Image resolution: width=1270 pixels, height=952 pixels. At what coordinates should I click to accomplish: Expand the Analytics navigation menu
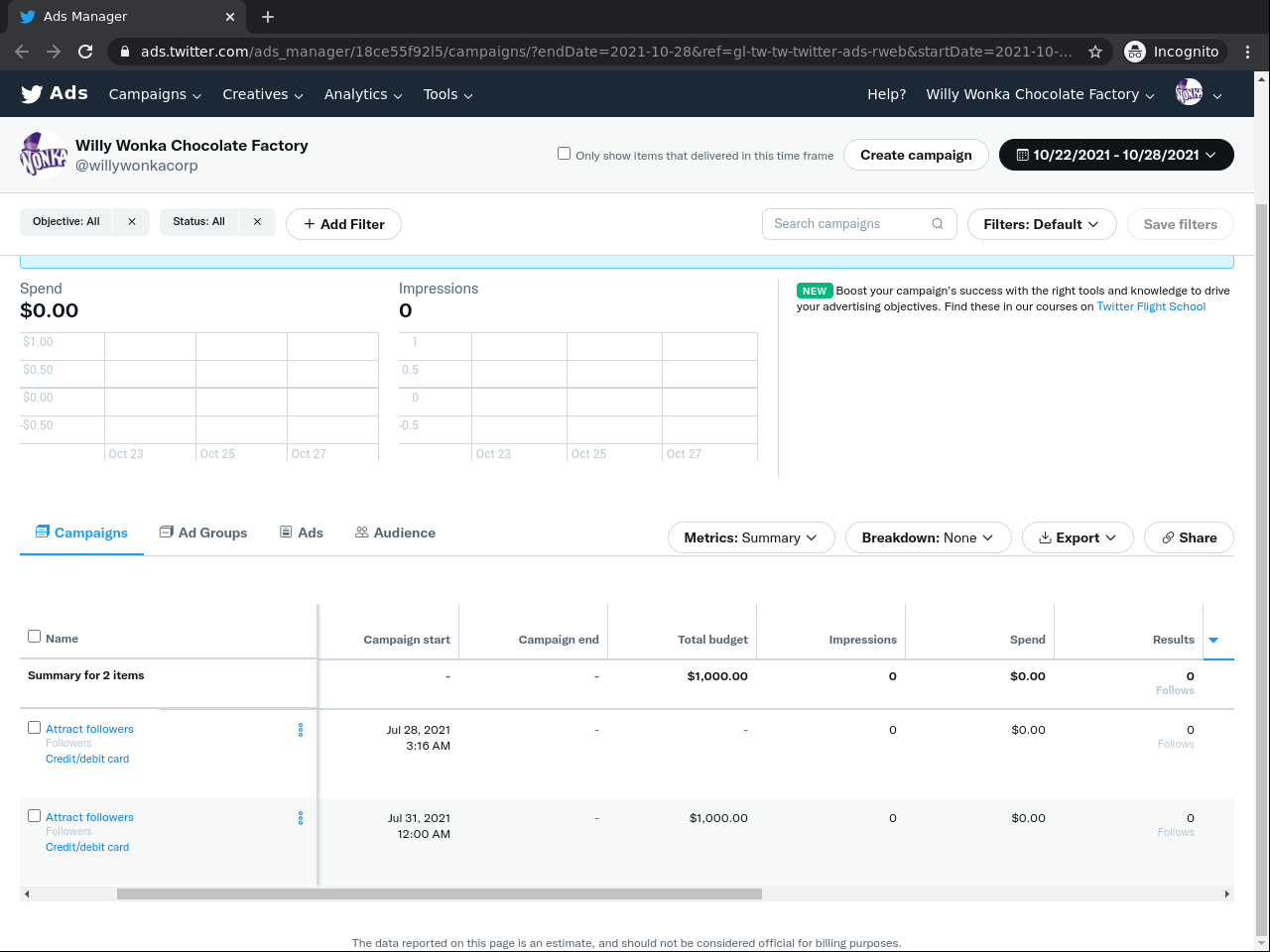[363, 94]
